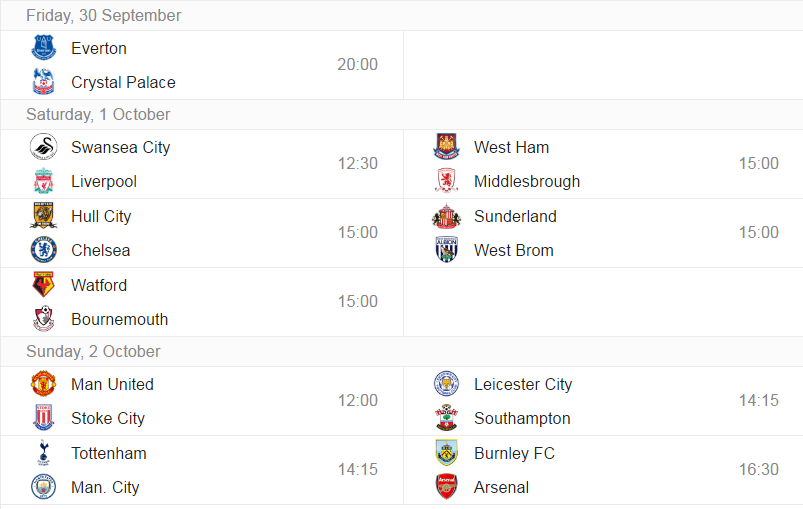This screenshot has height=509, width=803.
Task: Click the West Ham crest
Action: point(447,147)
